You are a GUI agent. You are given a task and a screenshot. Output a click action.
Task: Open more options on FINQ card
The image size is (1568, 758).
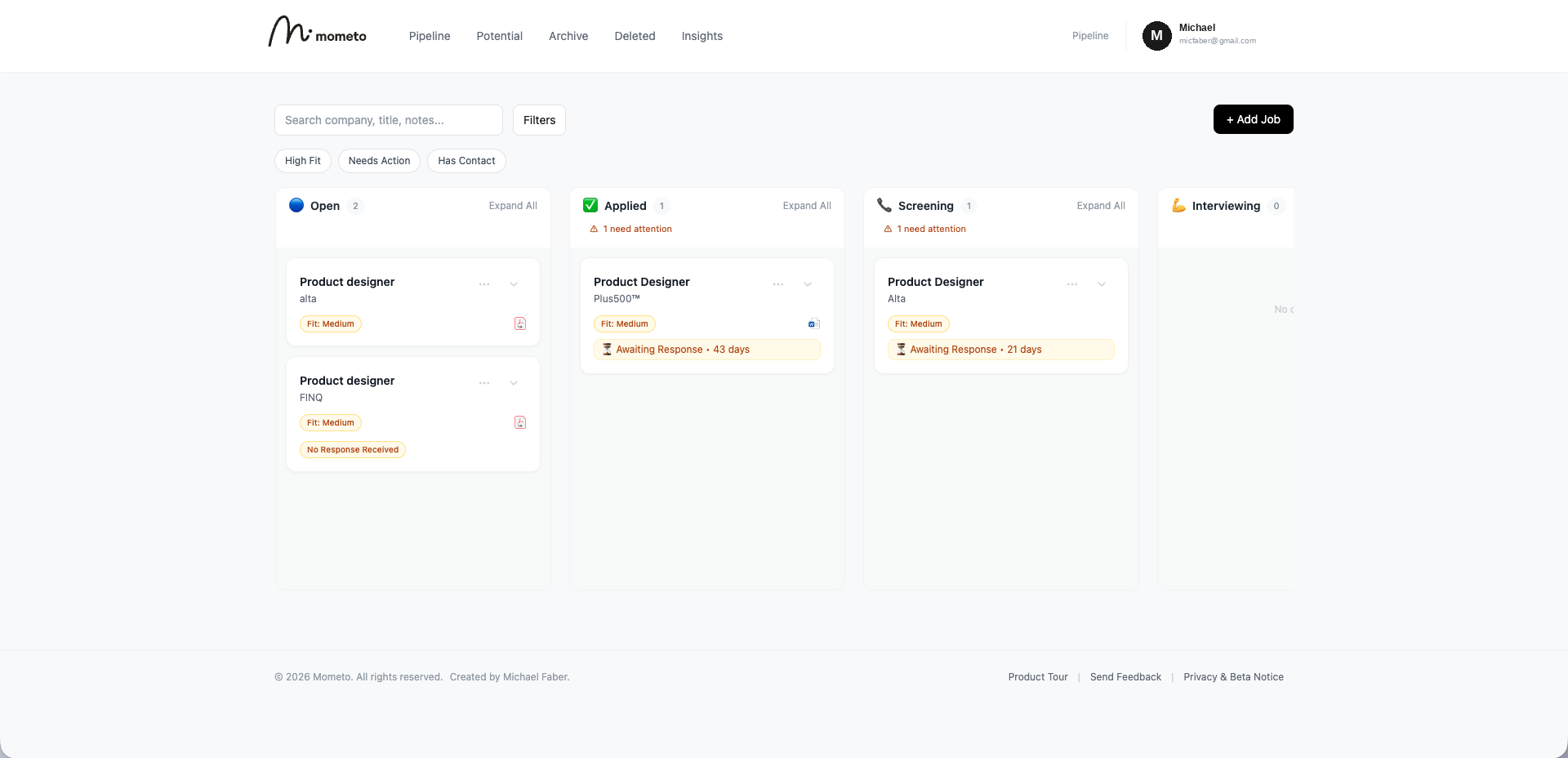coord(484,383)
